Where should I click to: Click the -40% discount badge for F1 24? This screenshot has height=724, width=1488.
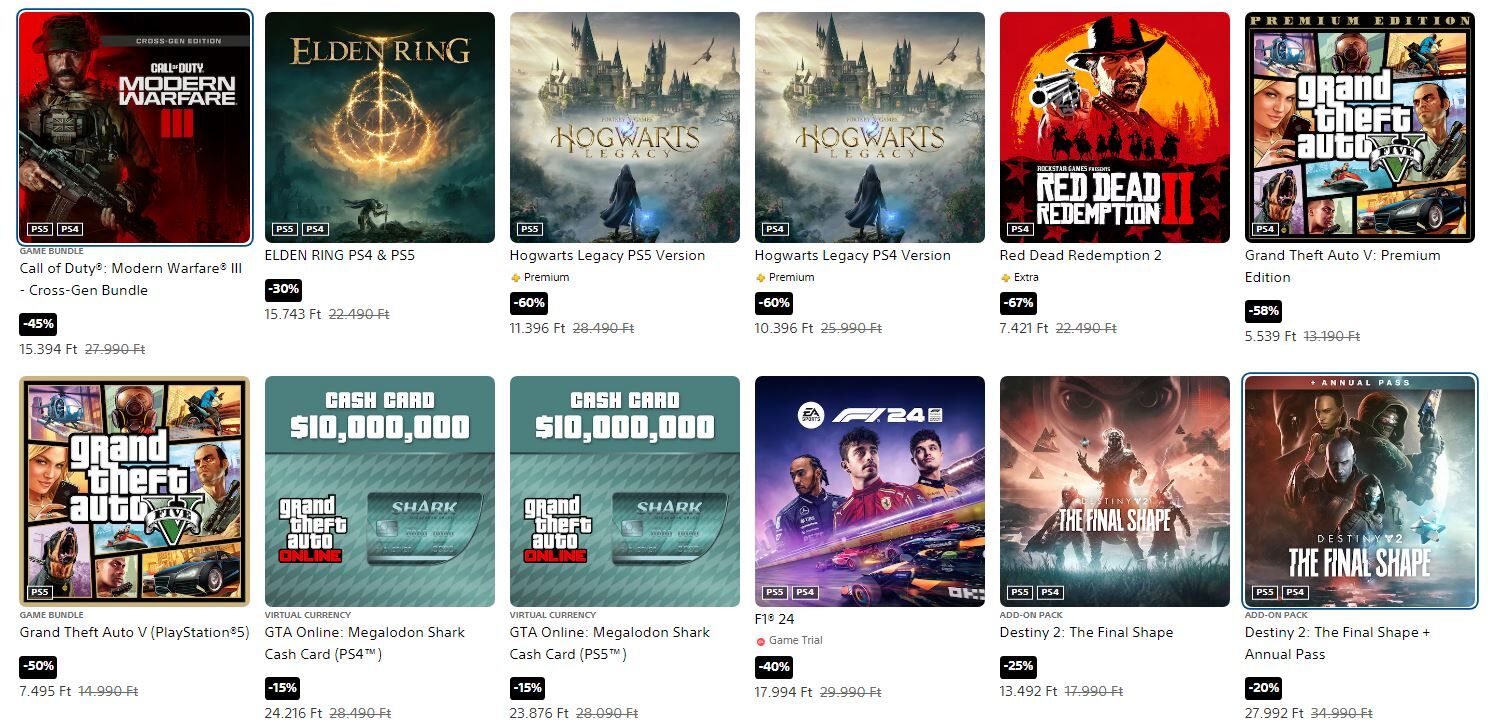point(774,666)
